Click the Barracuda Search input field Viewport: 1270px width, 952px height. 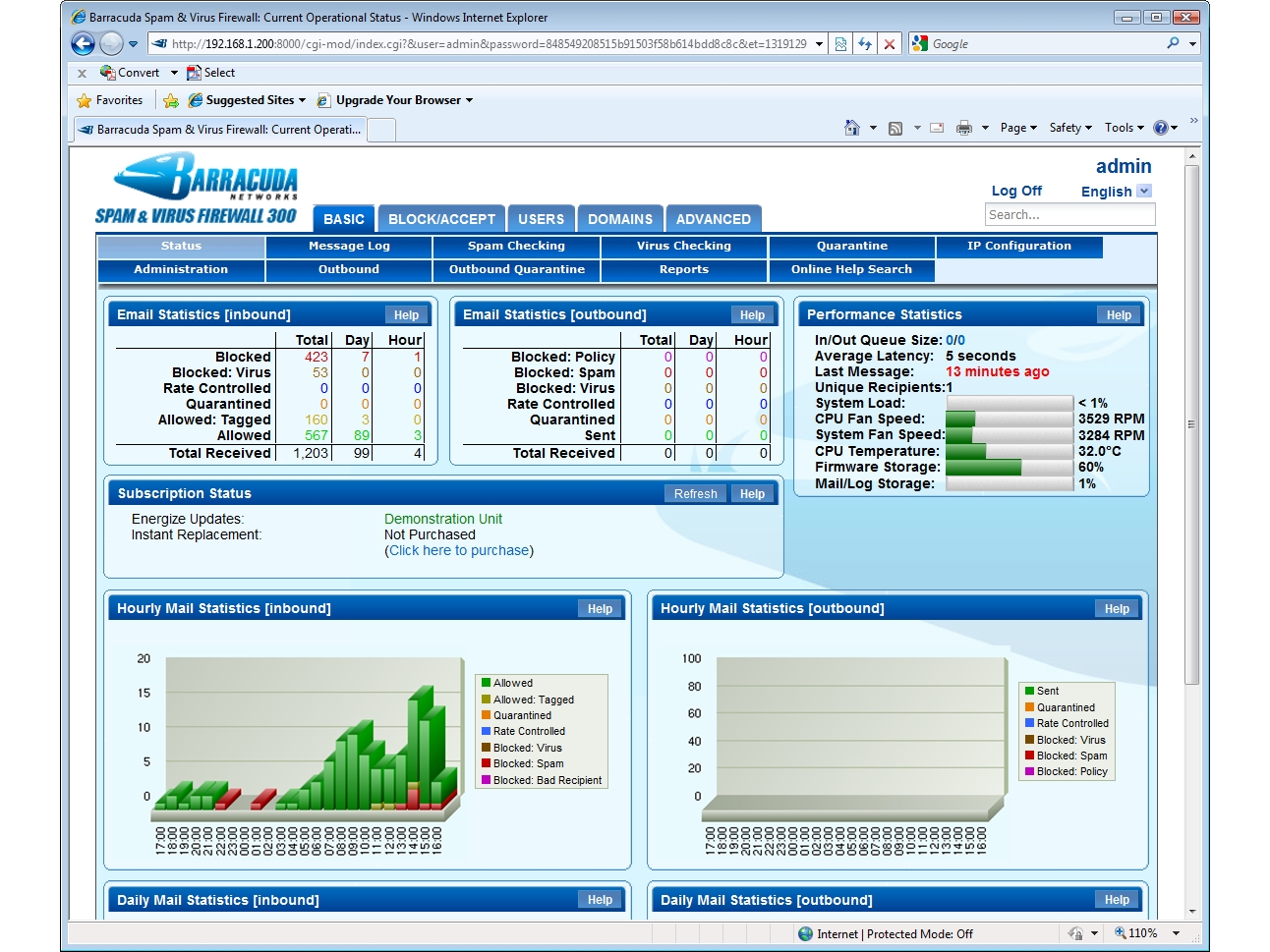pos(1069,215)
